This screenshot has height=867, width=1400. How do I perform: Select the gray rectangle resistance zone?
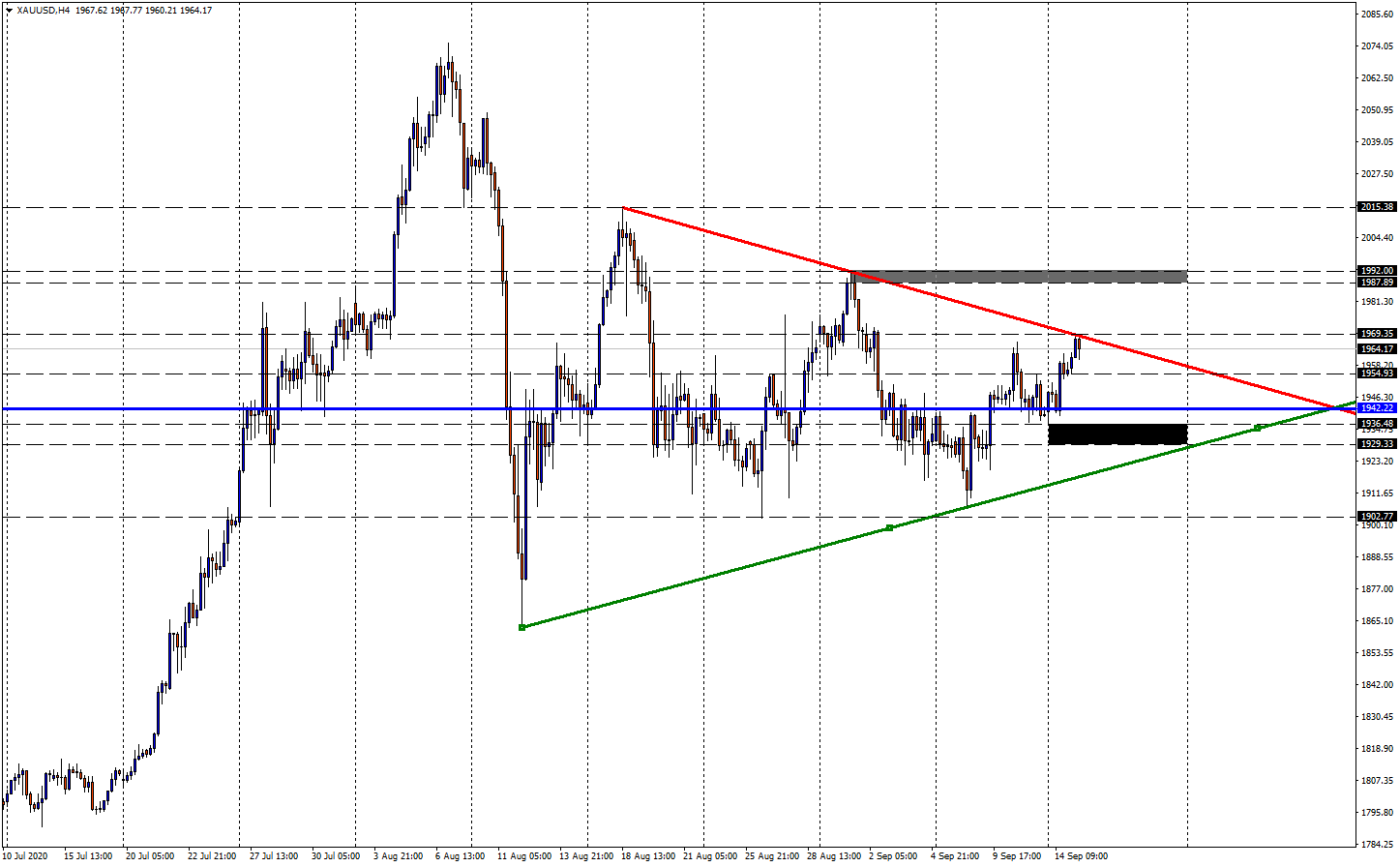pyautogui.click(x=1021, y=277)
